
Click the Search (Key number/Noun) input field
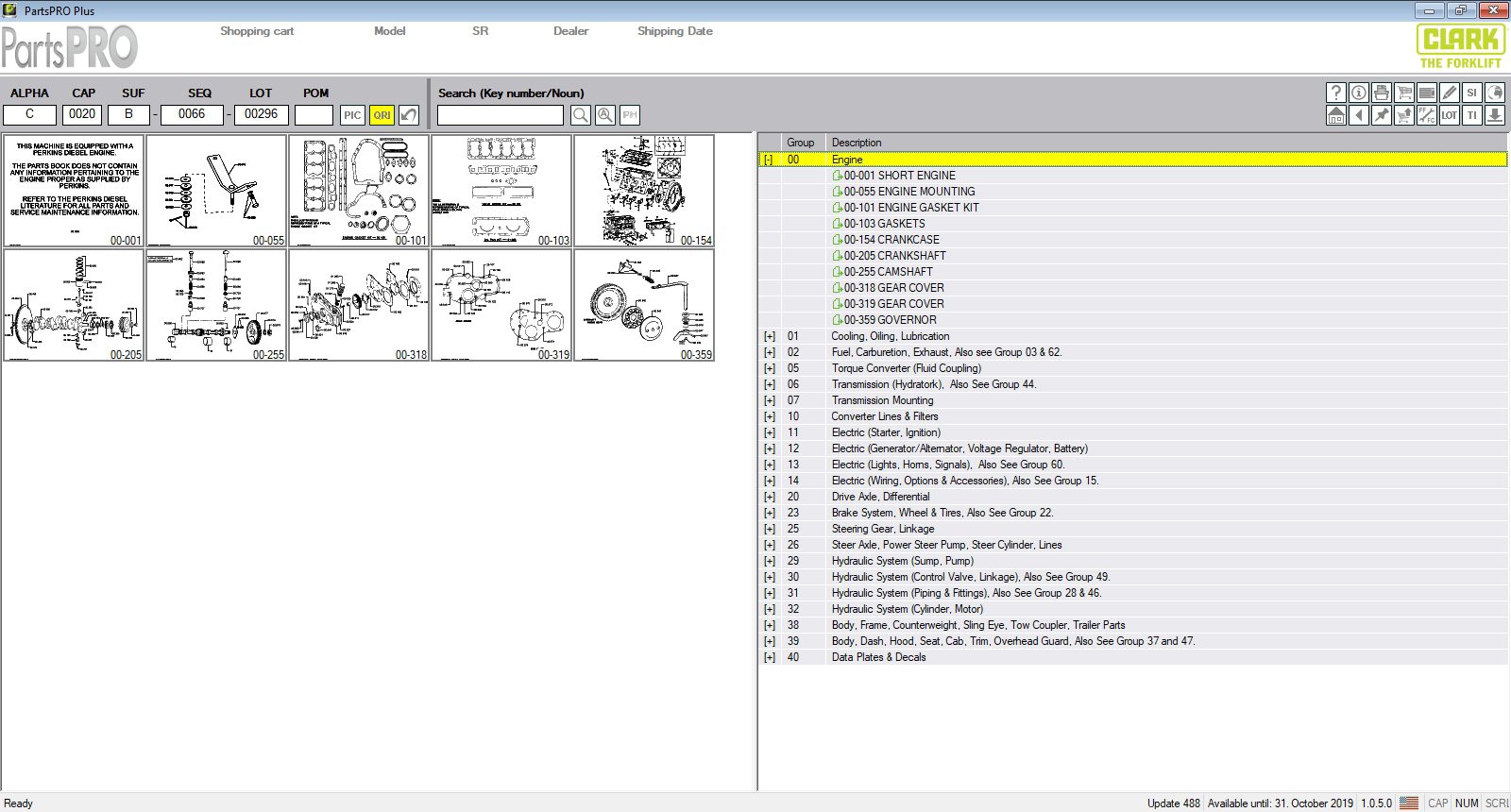[501, 115]
